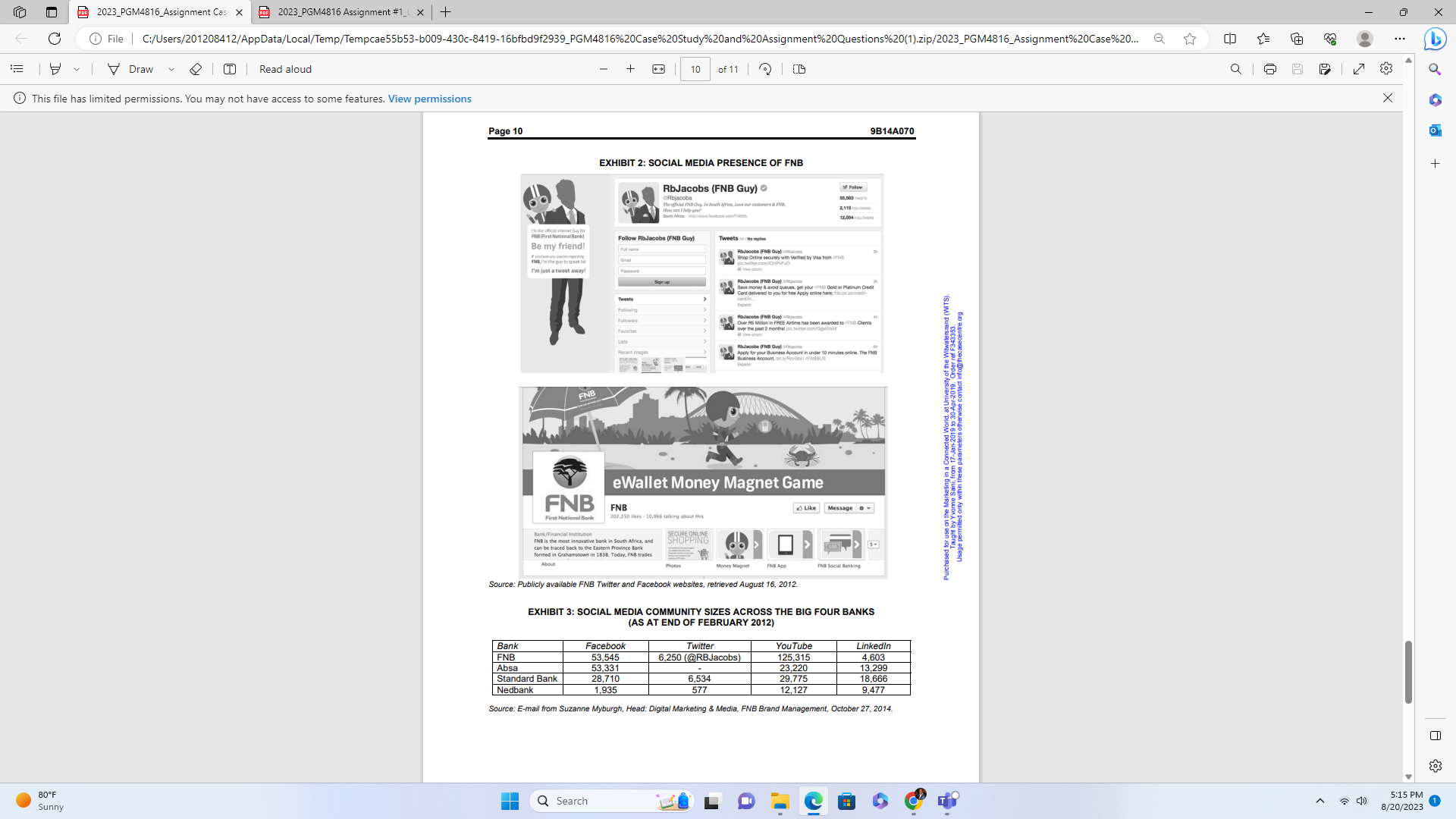Click the Read aloud button

pos(285,69)
